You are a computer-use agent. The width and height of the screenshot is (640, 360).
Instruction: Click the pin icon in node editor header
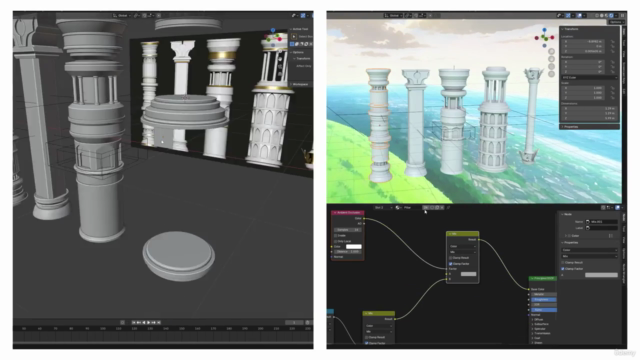coord(449,208)
